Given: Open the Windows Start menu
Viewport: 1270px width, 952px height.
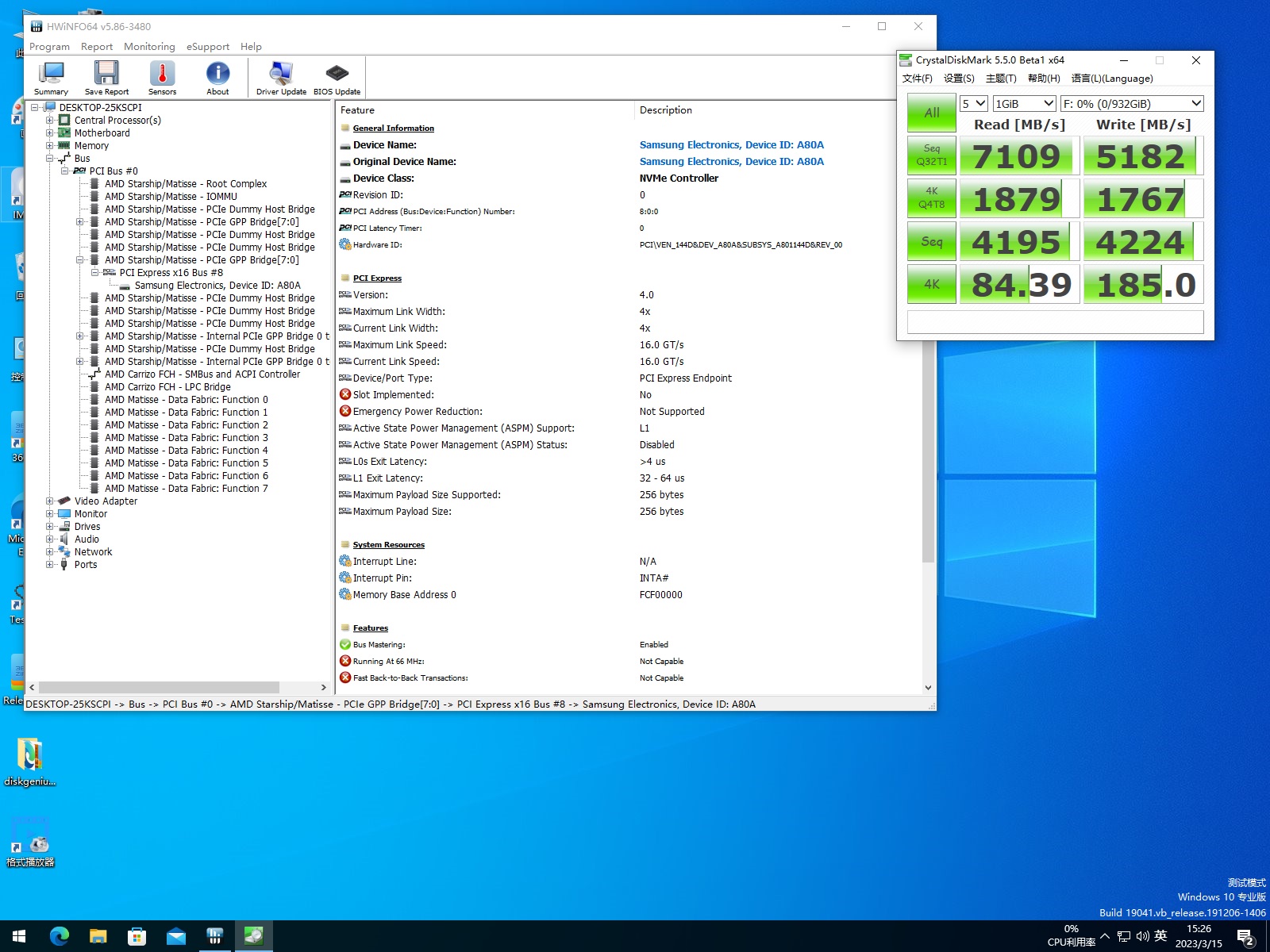Looking at the screenshot, I should pos(19,937).
